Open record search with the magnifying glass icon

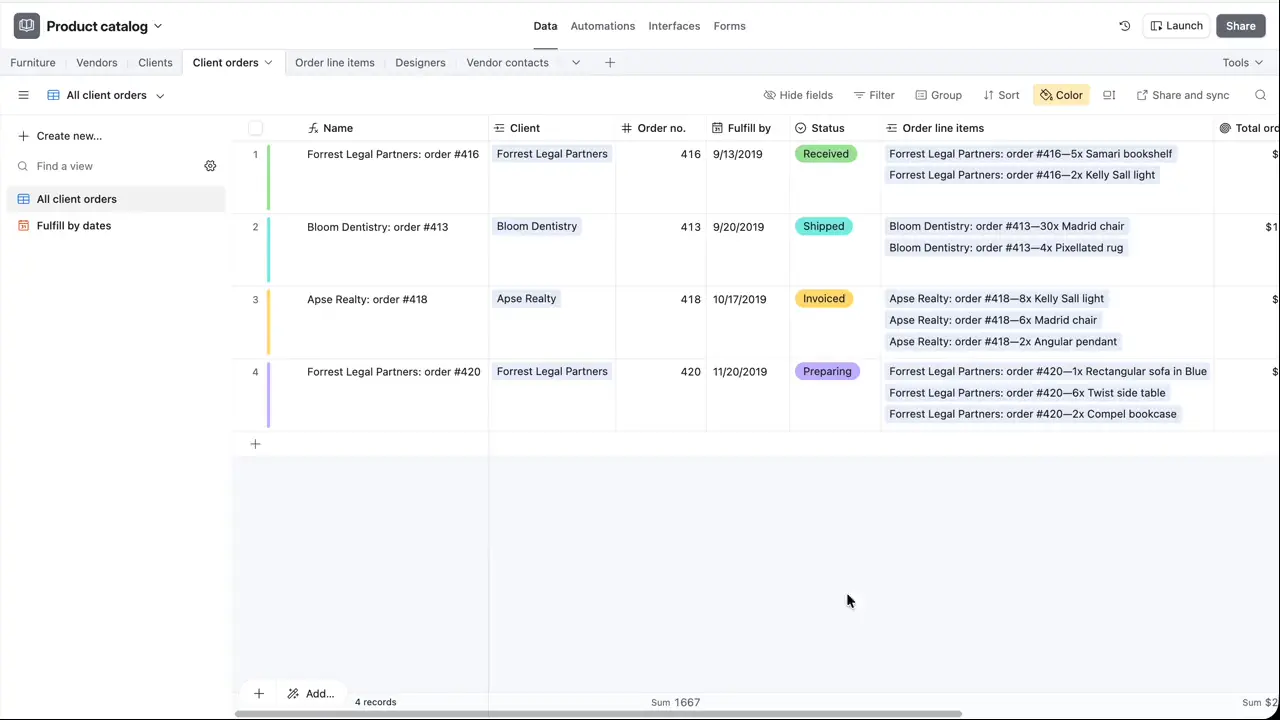pos(1260,94)
